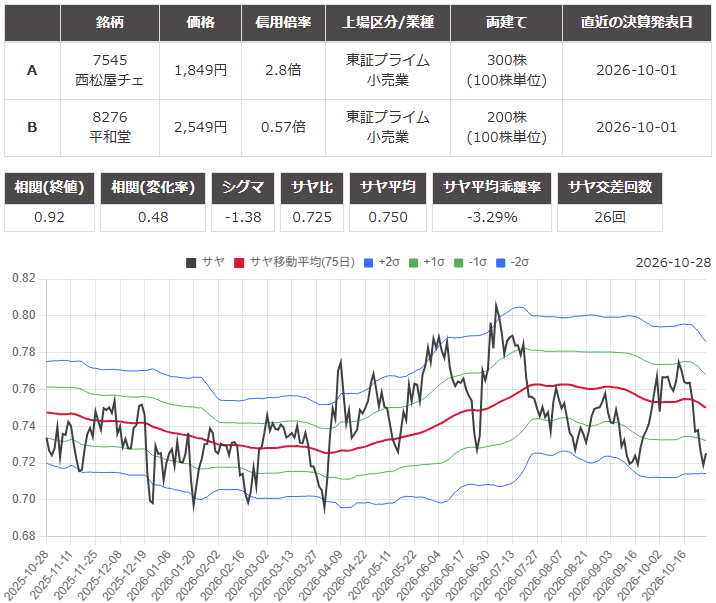716x603 pixels.
Task: Click the x-axis label 2026-10-16
Action: tap(664, 574)
